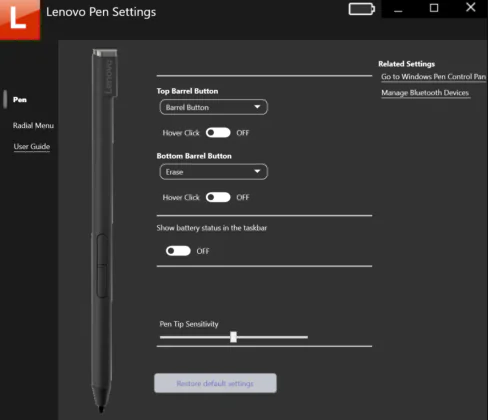Image resolution: width=488 pixels, height=420 pixels.
Task: Close the Lenovo Pen Settings window
Action: click(x=470, y=8)
